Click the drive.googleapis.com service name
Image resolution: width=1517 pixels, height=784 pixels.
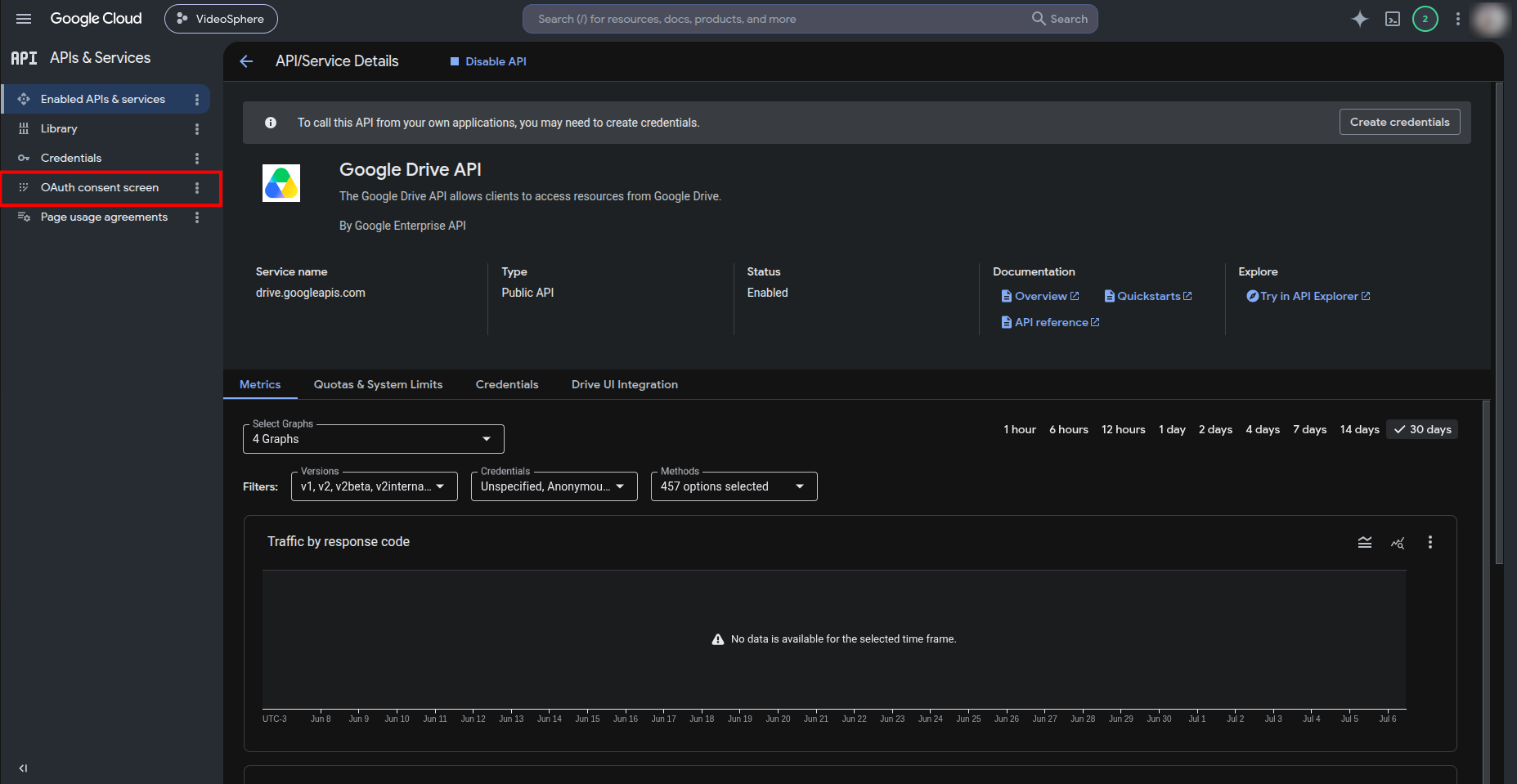(311, 293)
